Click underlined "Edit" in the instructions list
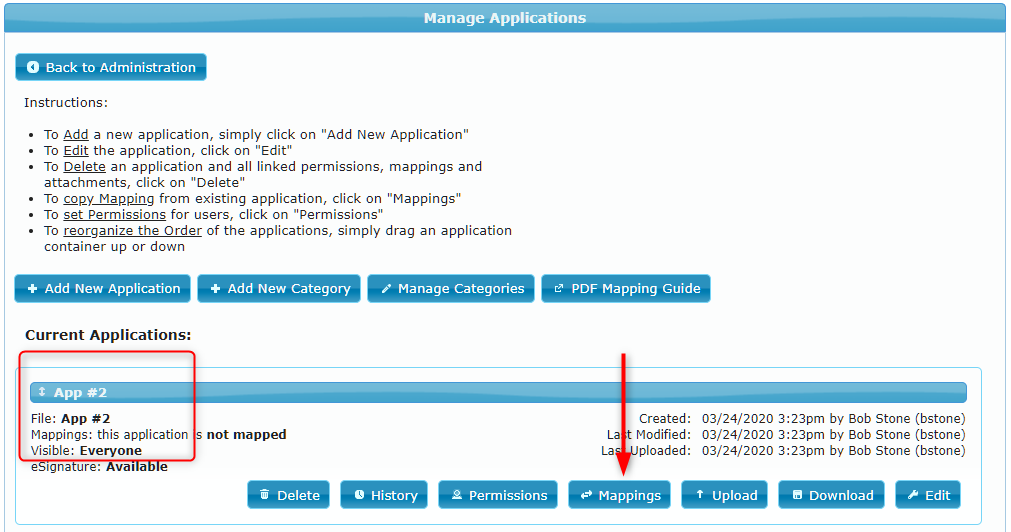This screenshot has width=1011, height=532. tap(76, 151)
